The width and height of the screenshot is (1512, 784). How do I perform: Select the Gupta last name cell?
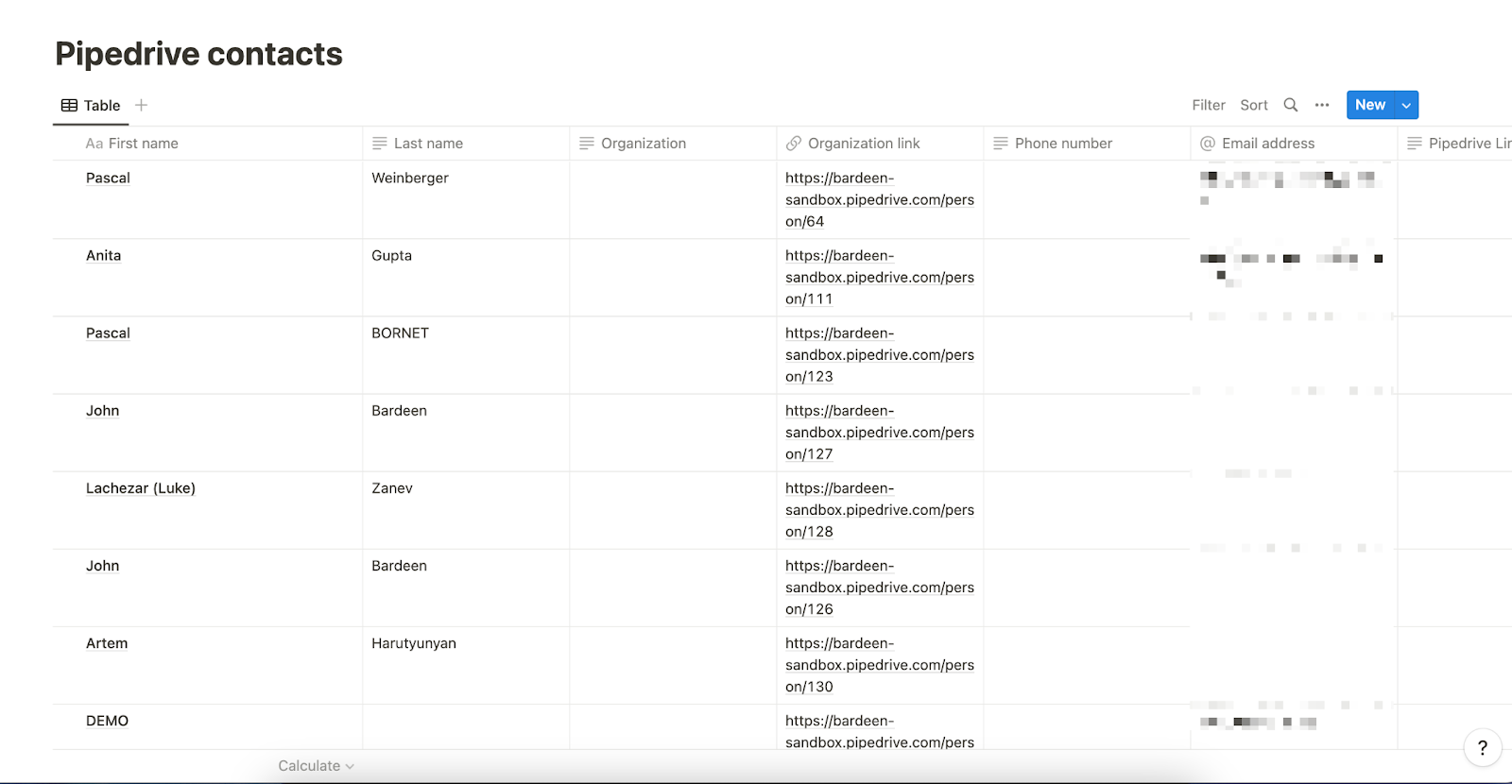(466, 277)
